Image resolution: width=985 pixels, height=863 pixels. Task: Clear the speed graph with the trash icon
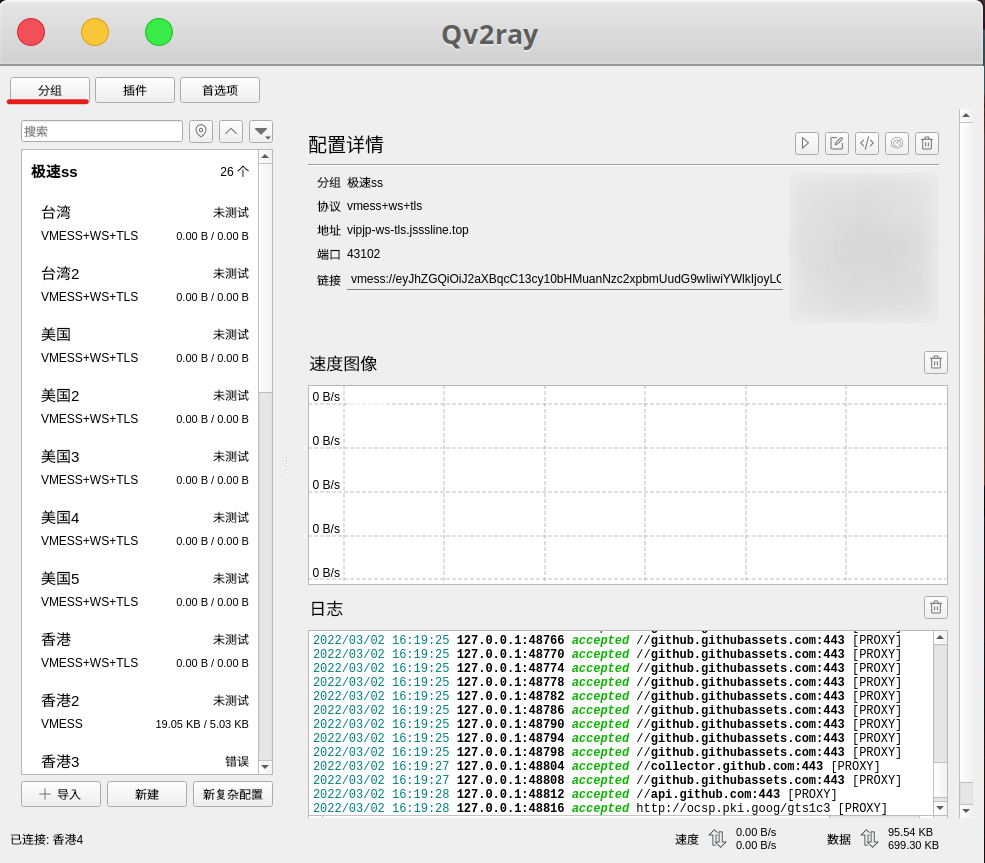(935, 362)
